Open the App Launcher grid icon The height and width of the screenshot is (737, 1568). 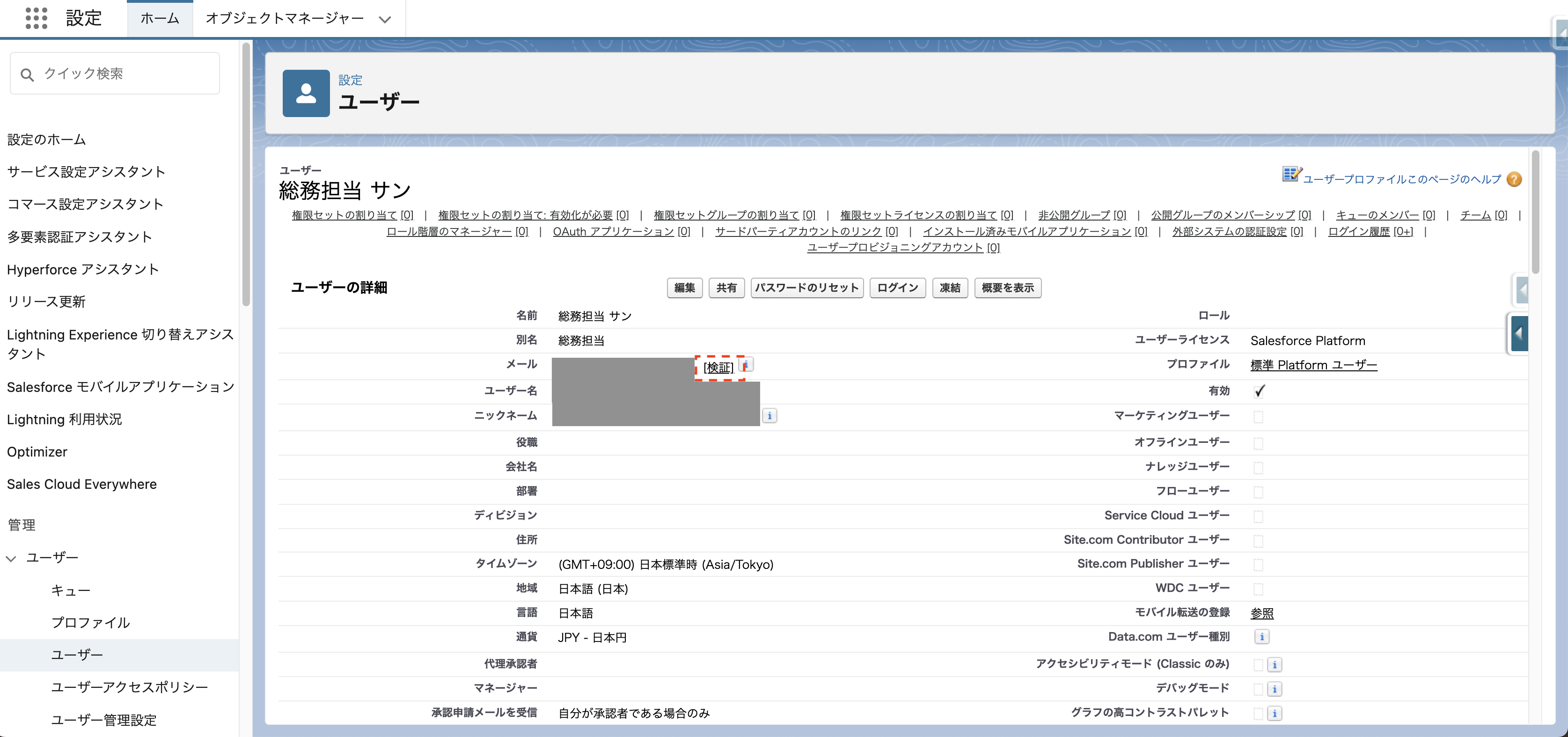36,18
